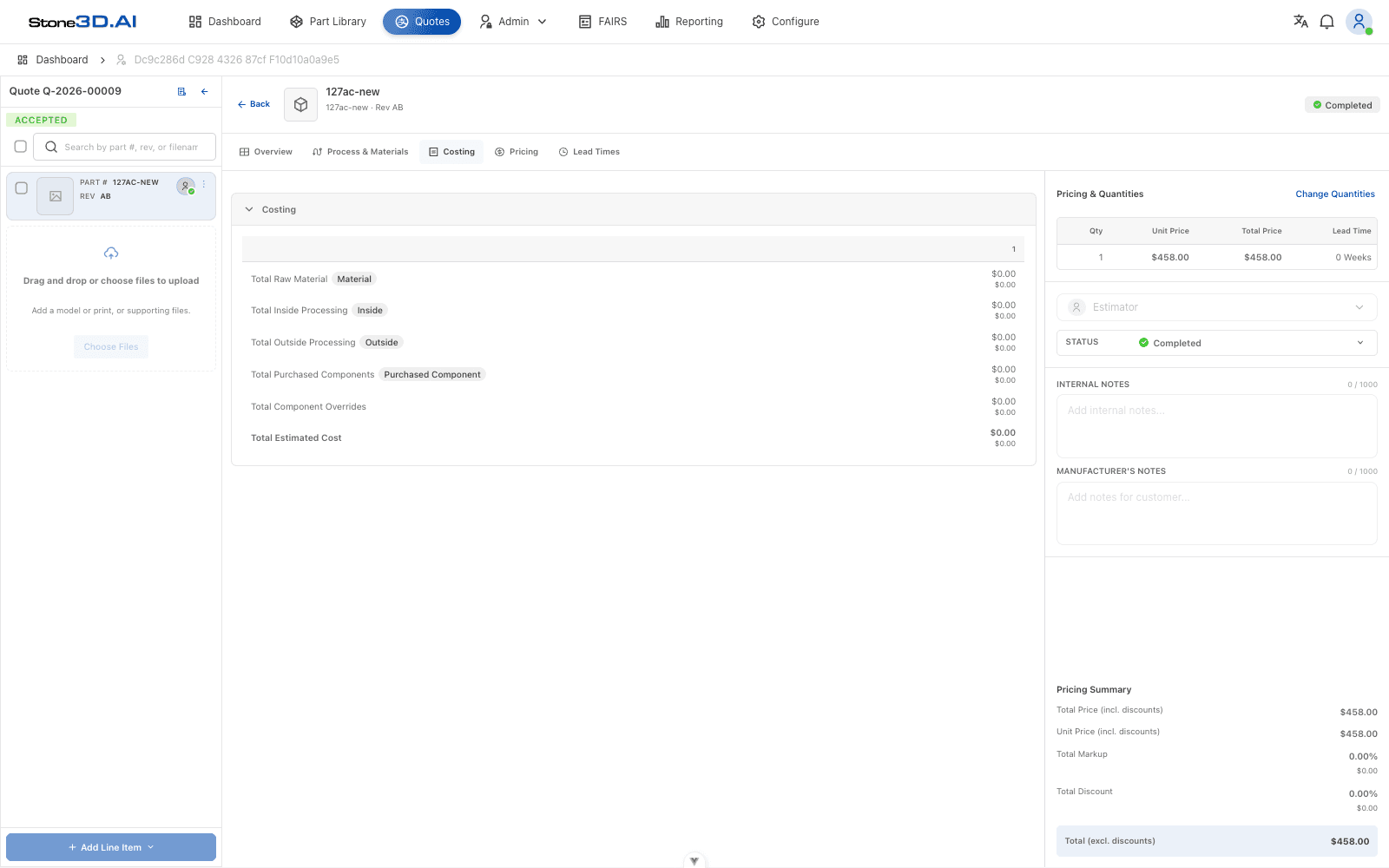Click the quote document icon beside Q-2026-00009

point(181,91)
